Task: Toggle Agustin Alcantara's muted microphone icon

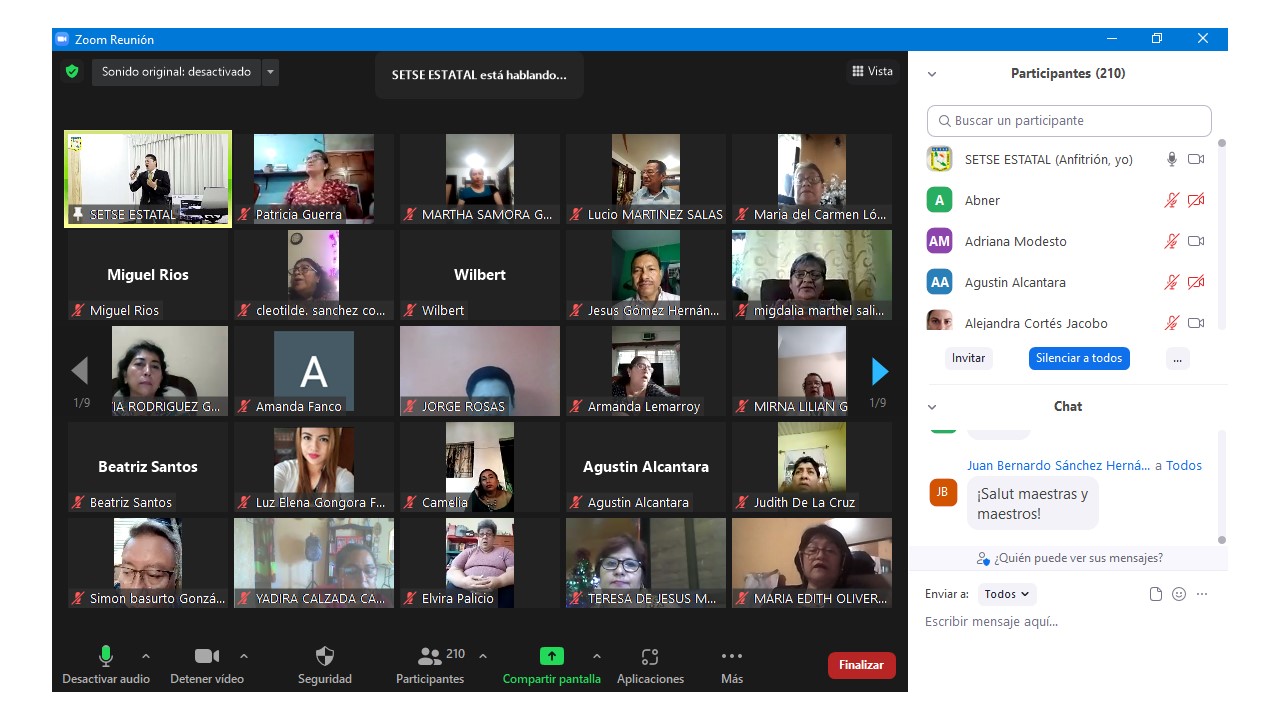Action: point(1172,282)
